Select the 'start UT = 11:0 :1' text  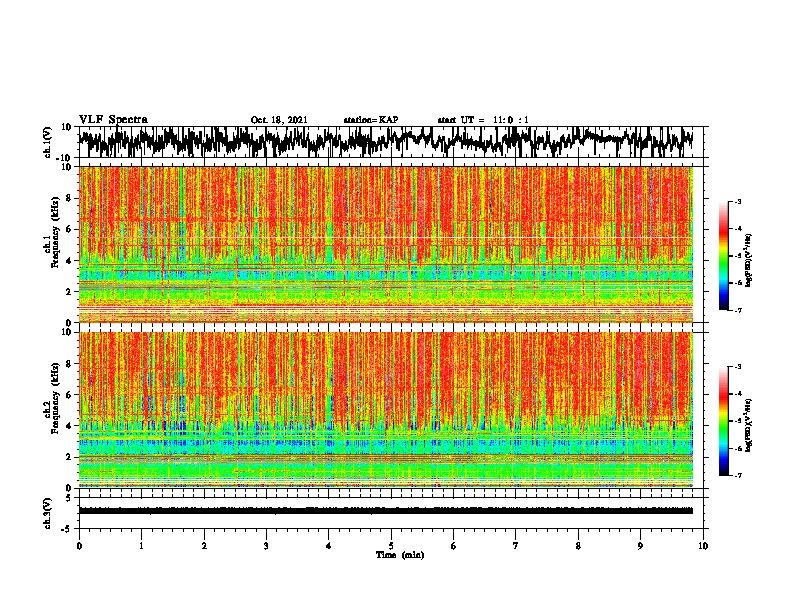483,120
